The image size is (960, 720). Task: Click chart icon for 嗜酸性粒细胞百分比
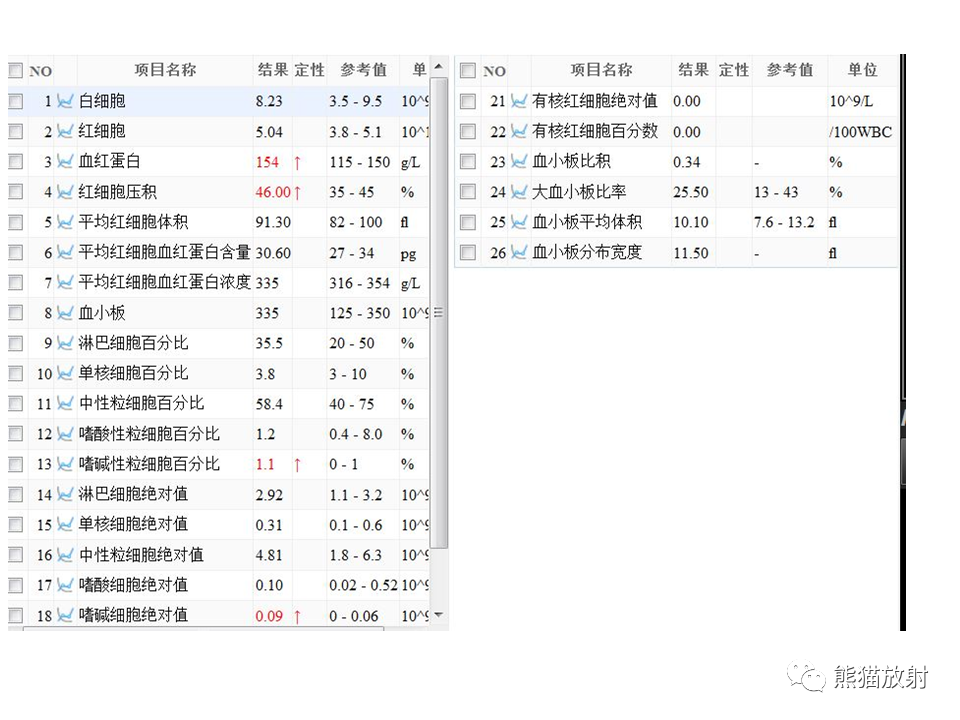65,434
